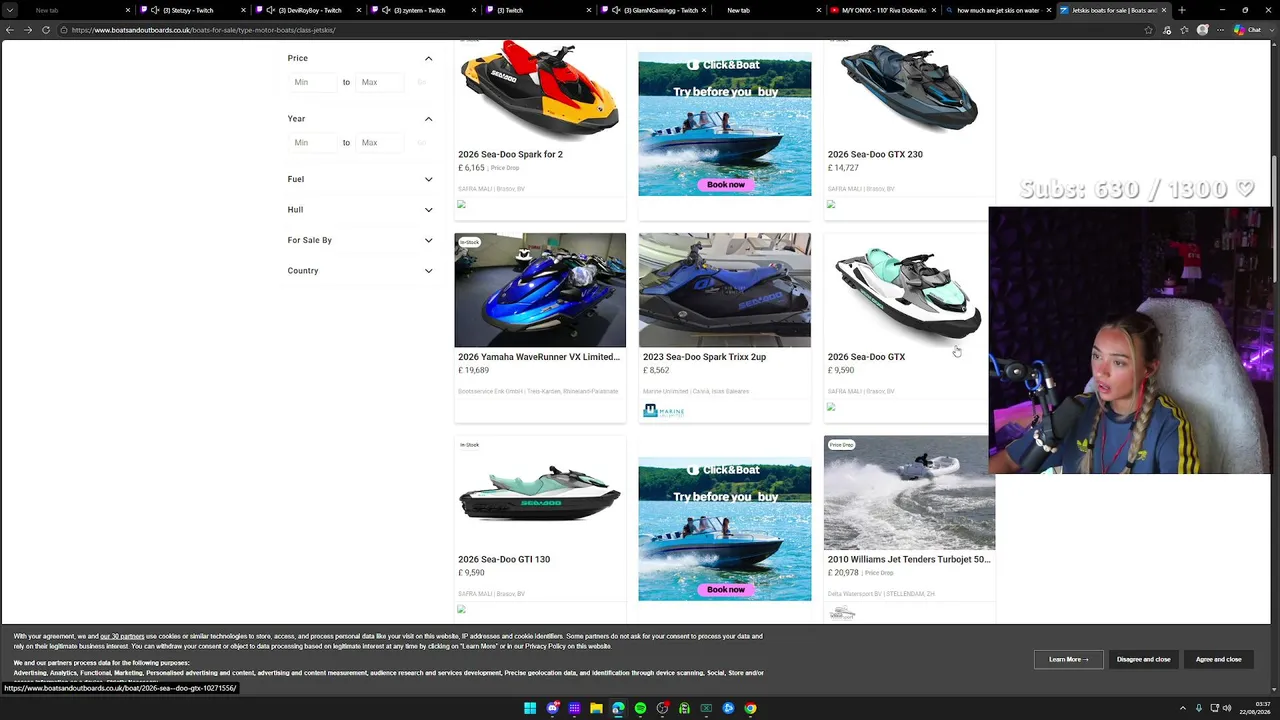Click the Marine Unlimited dealer logo
This screenshot has width=1280, height=720.
[x=664, y=410]
